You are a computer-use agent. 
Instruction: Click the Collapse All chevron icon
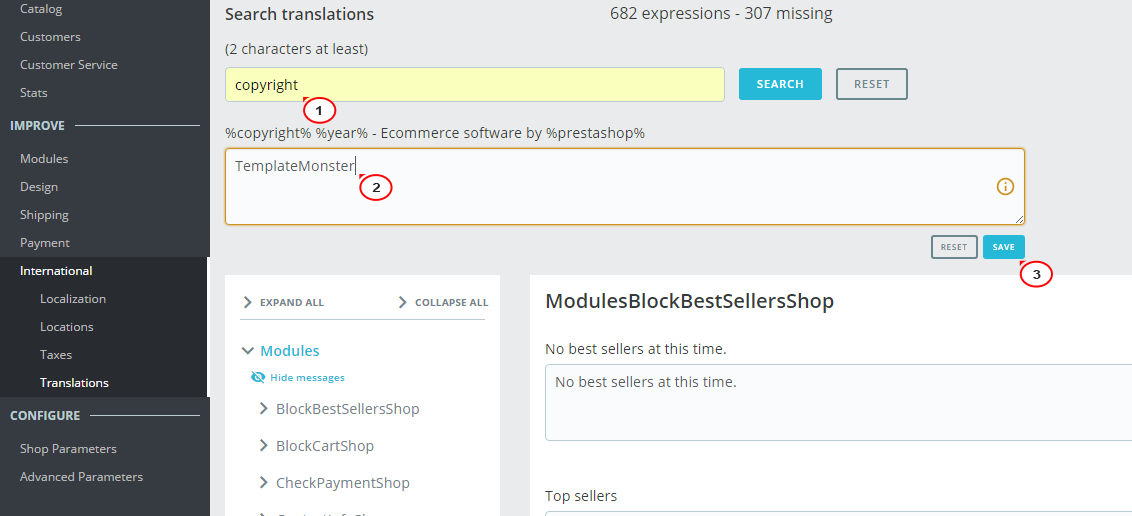click(403, 302)
